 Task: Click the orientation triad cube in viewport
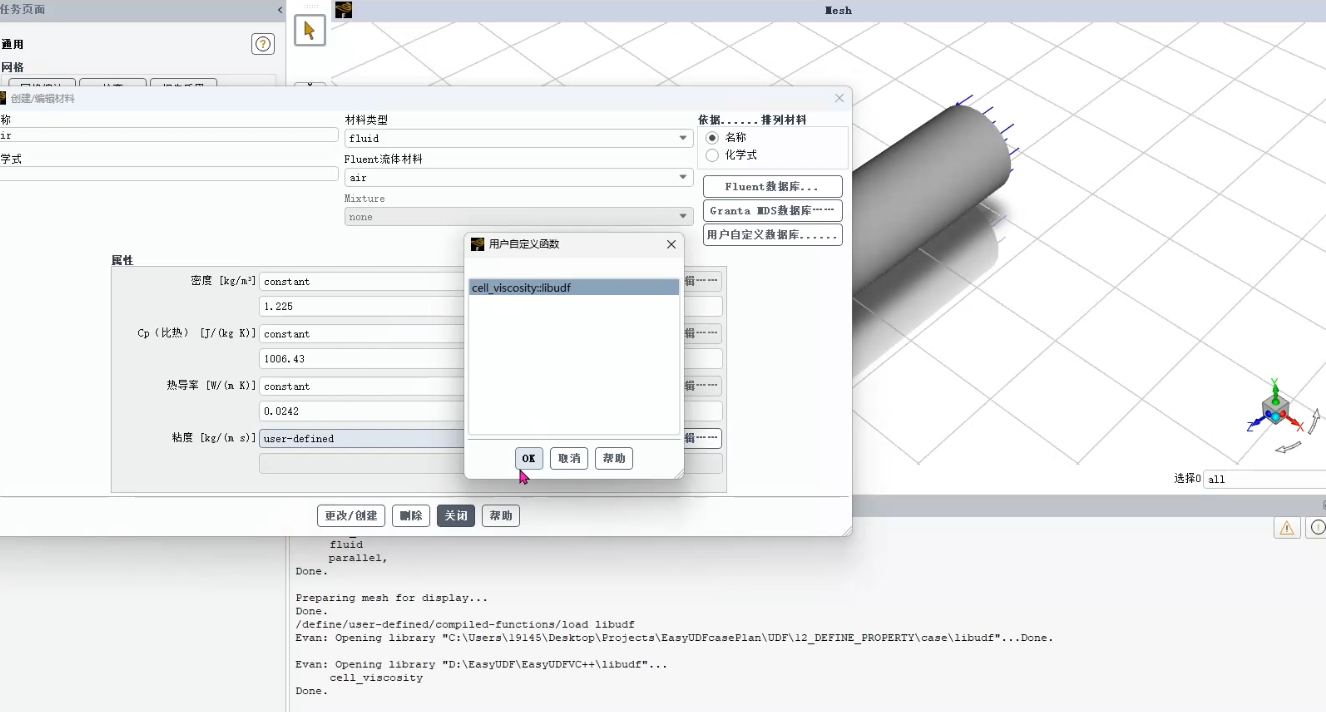click(x=1274, y=410)
